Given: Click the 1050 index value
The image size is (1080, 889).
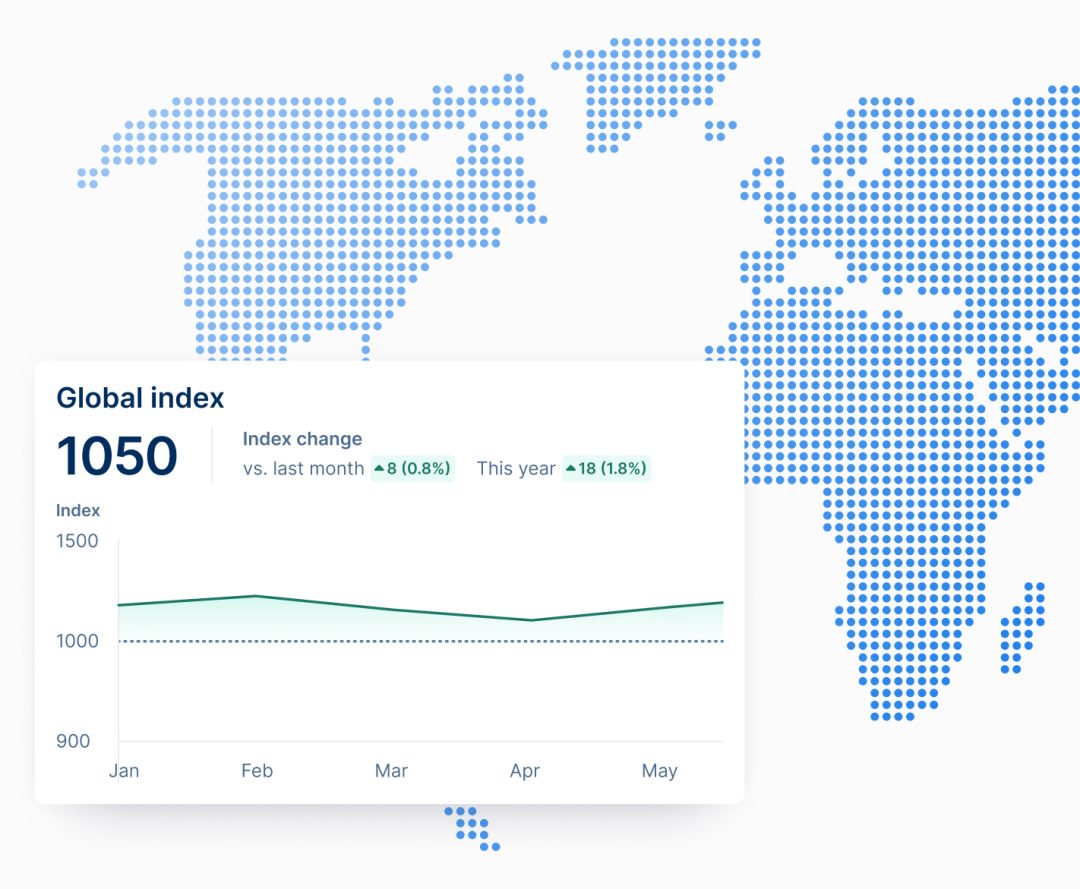Looking at the screenshot, I should (x=117, y=456).
